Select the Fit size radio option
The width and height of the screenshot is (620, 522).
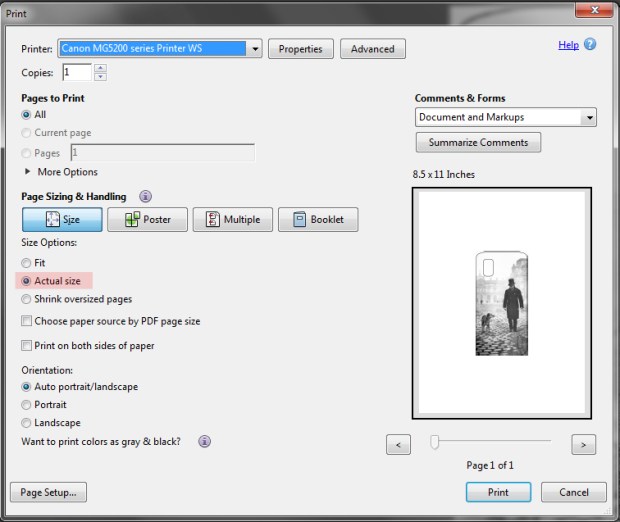[27, 263]
